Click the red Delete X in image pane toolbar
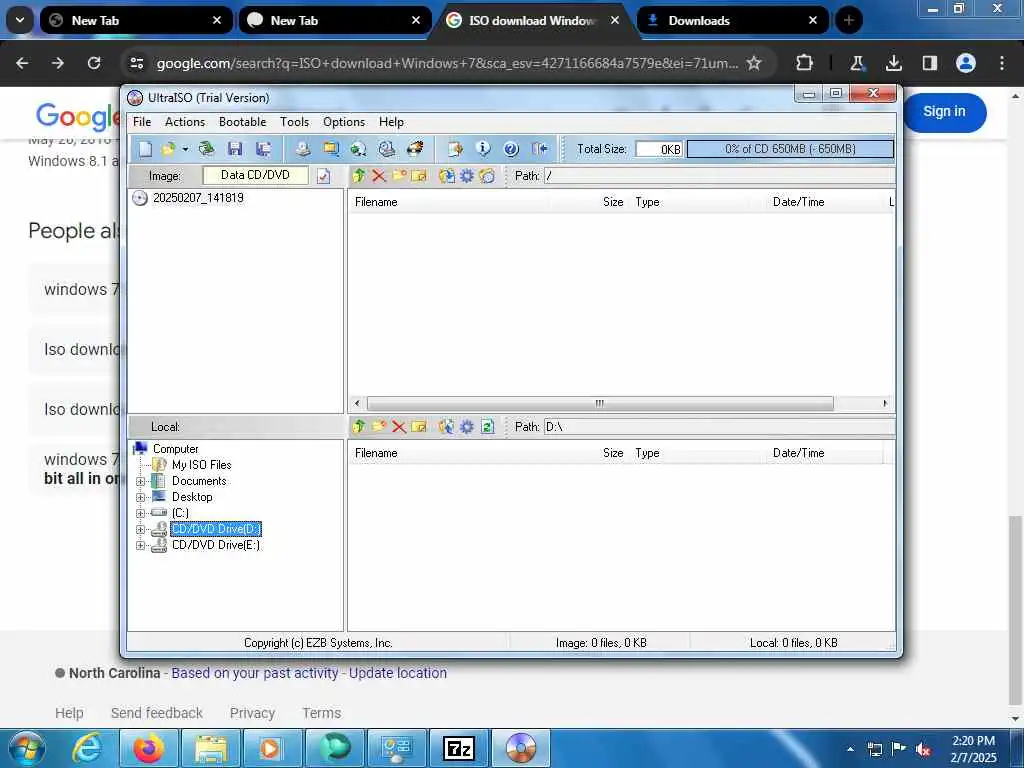This screenshot has width=1024, height=768. click(x=379, y=176)
